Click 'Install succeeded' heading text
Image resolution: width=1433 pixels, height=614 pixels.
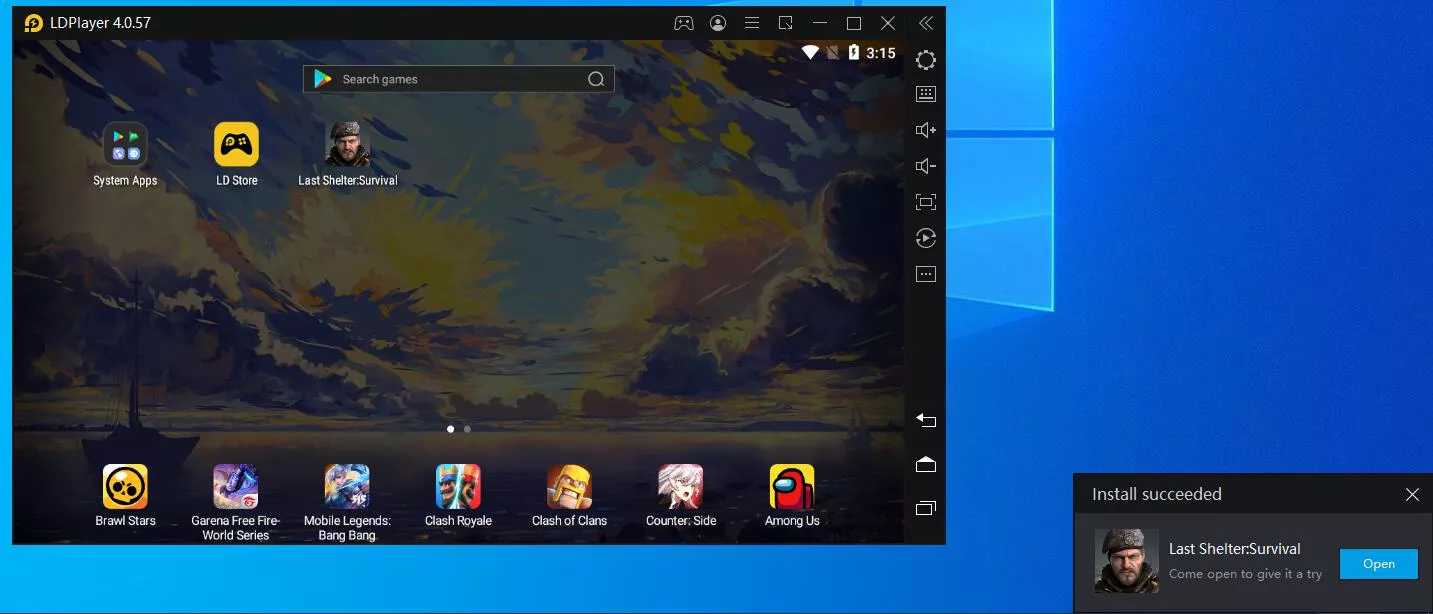pyautogui.click(x=1157, y=494)
